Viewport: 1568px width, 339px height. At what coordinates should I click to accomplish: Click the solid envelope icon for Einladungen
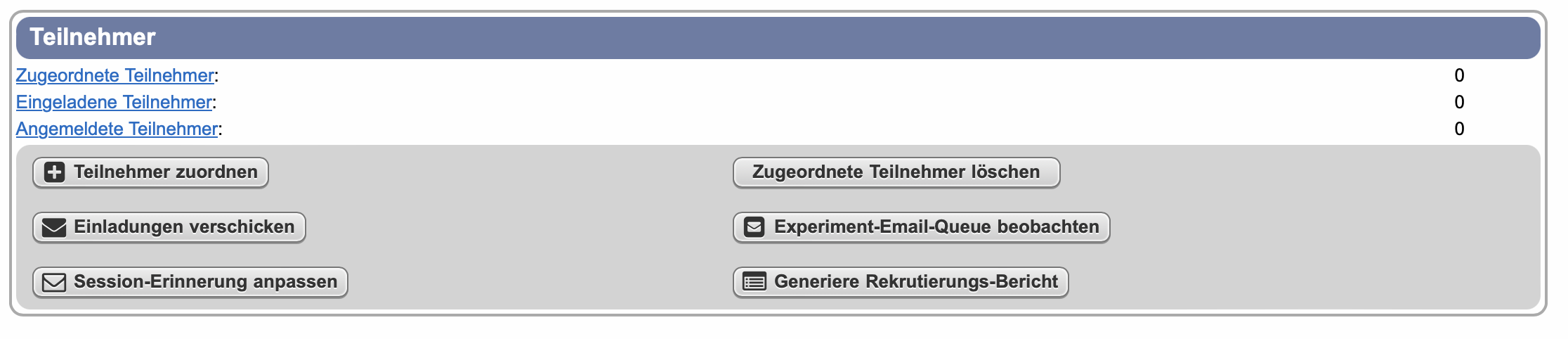click(54, 227)
